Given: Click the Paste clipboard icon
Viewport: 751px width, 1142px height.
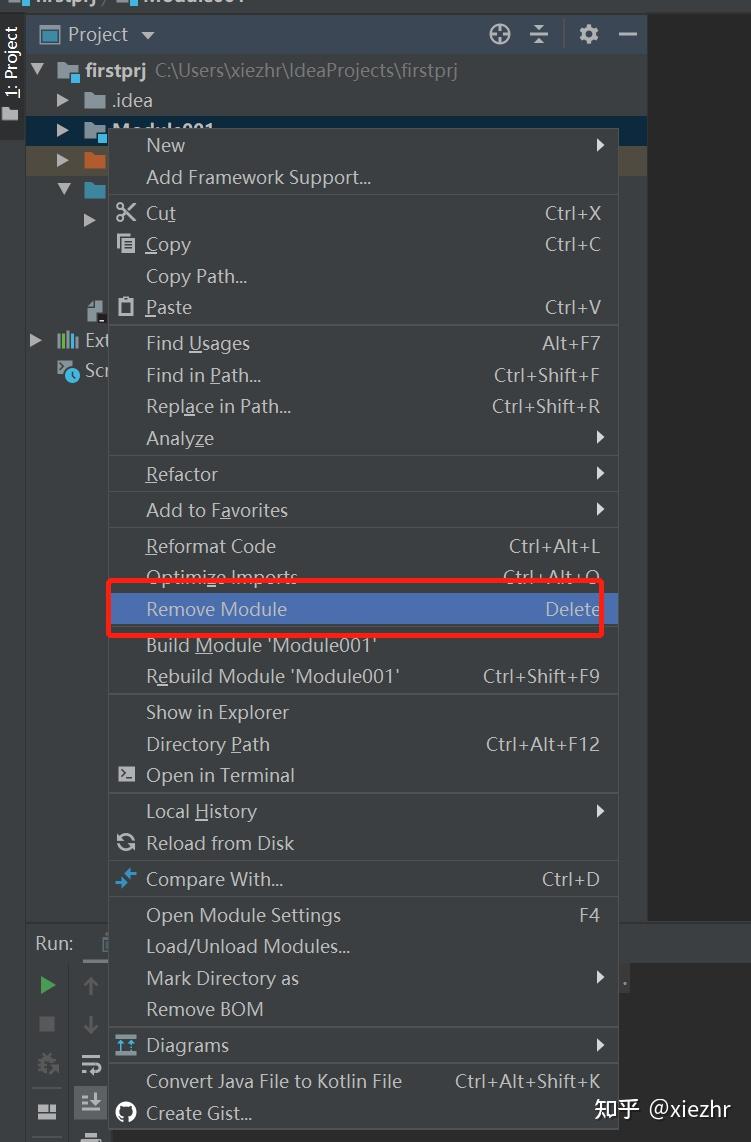Looking at the screenshot, I should point(126,307).
